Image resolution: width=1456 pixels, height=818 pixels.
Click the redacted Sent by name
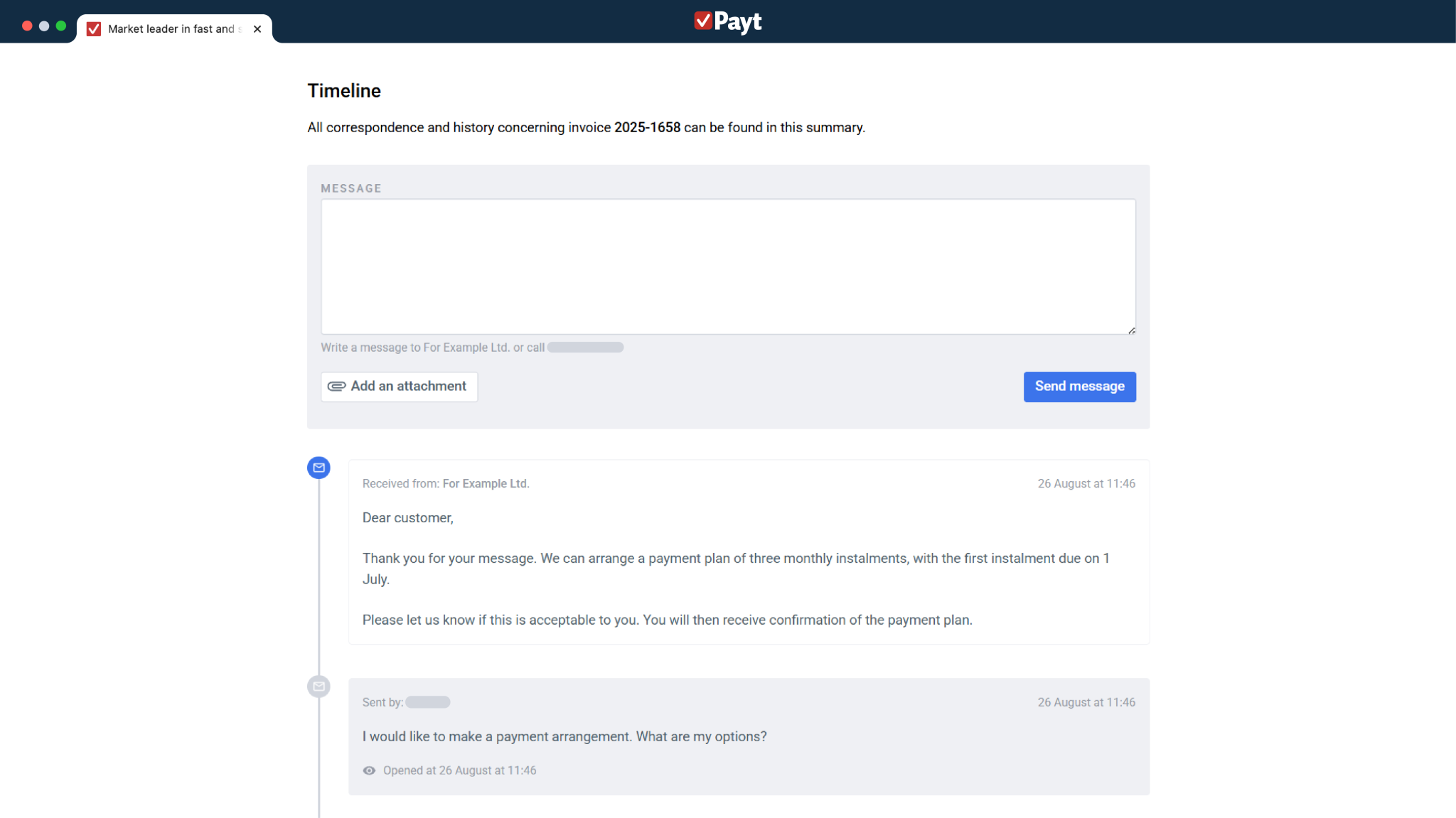tap(427, 702)
